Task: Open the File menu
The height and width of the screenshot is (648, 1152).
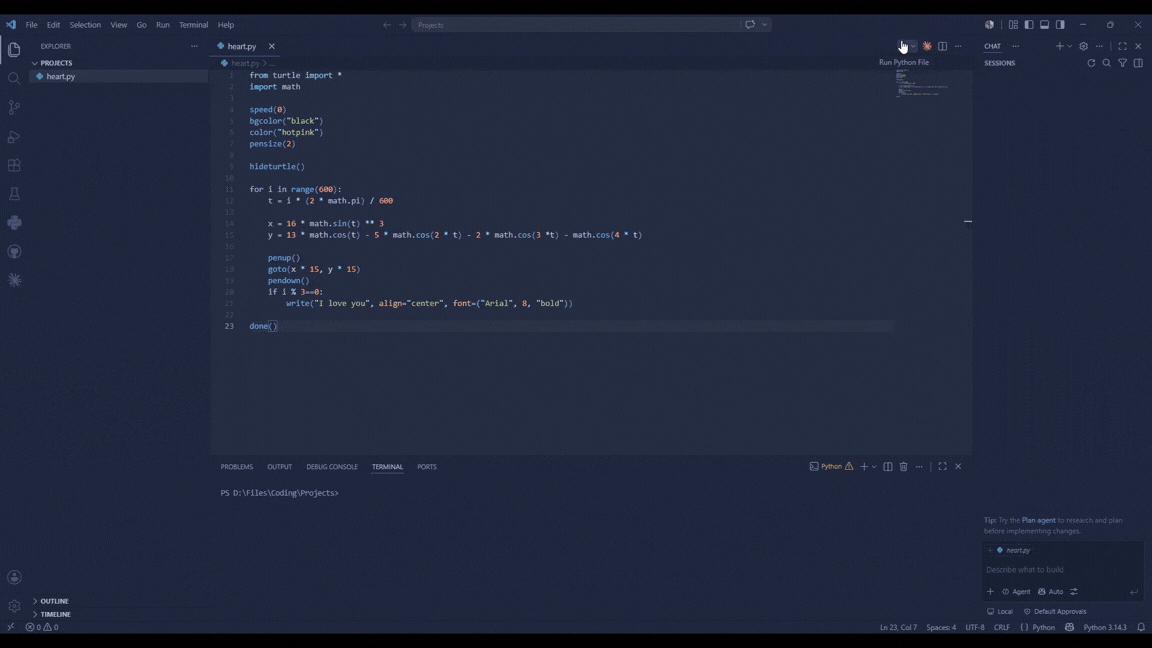Action: 32,24
